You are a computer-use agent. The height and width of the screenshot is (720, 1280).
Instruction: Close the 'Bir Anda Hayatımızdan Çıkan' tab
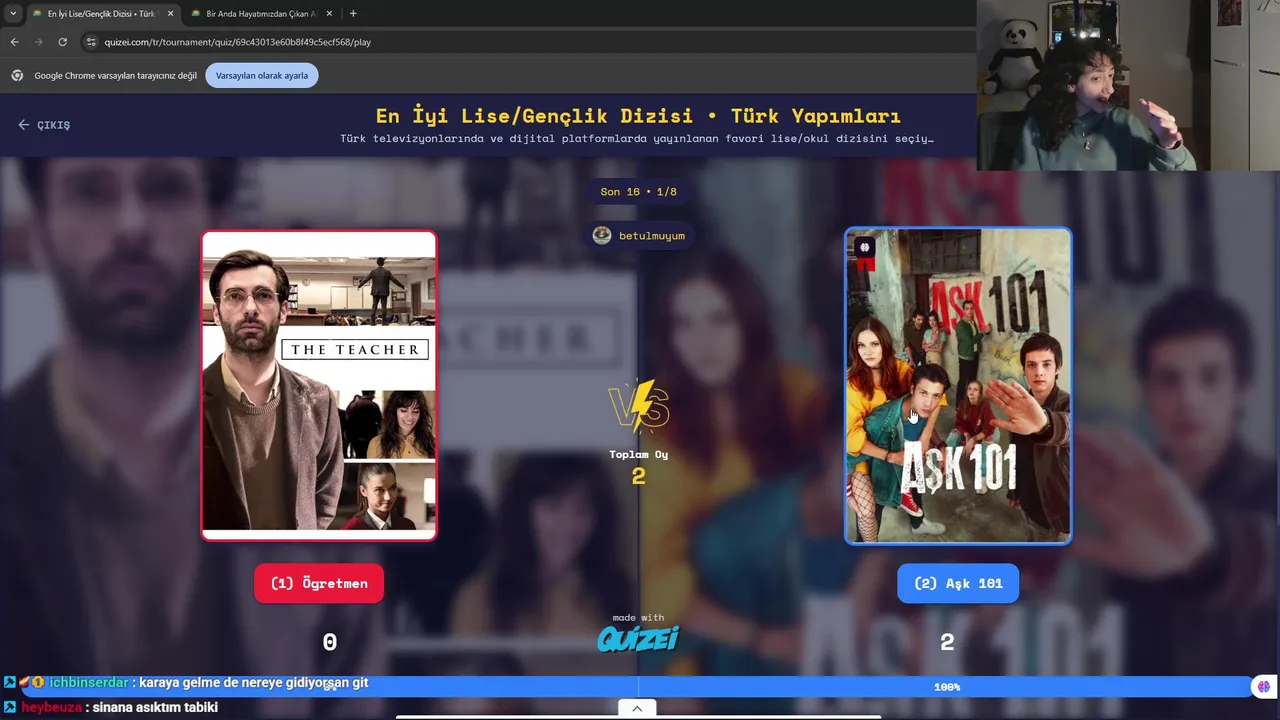click(329, 14)
